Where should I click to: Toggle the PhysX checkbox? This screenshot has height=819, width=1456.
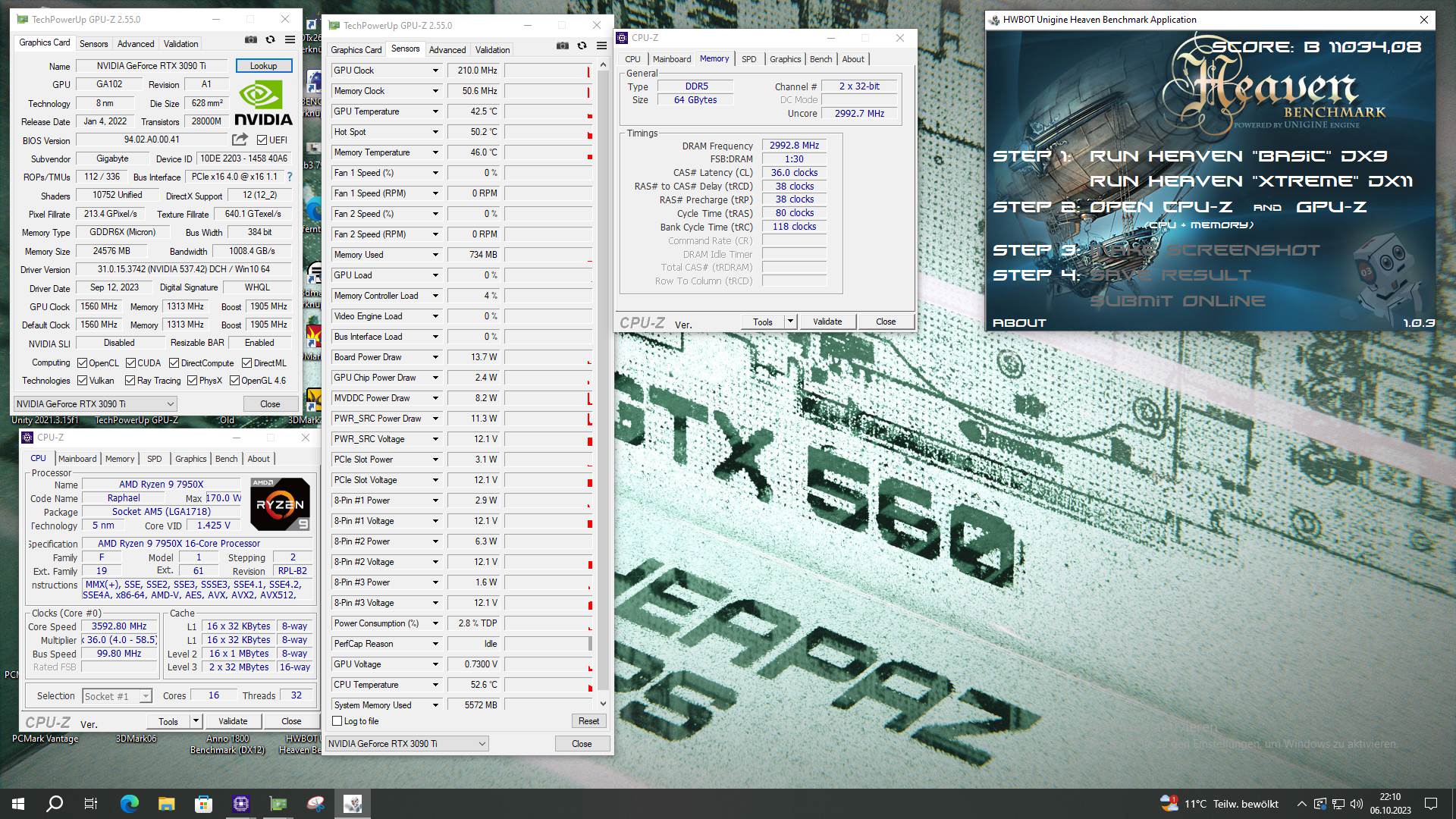(192, 381)
